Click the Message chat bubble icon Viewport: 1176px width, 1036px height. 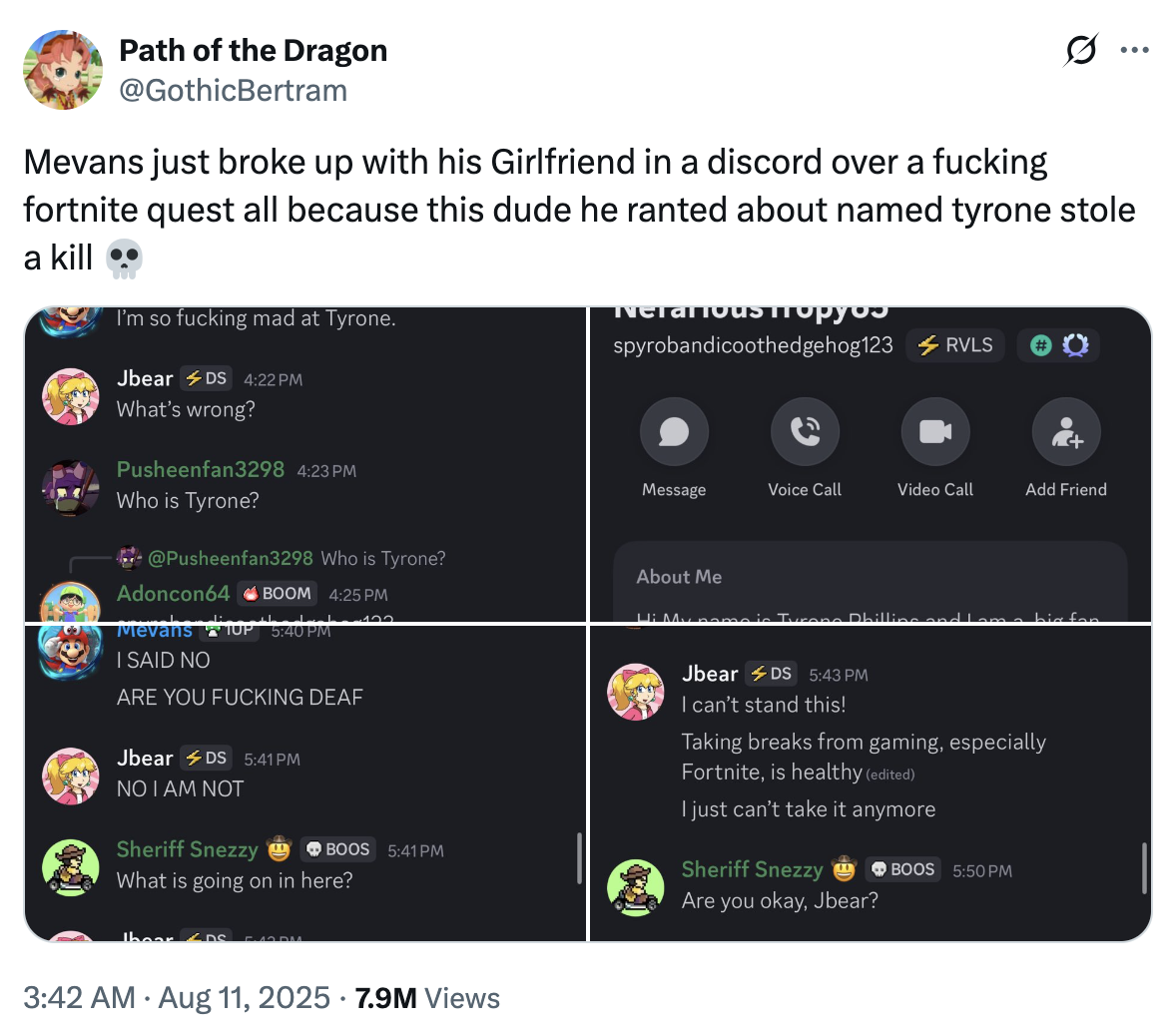pos(674,432)
